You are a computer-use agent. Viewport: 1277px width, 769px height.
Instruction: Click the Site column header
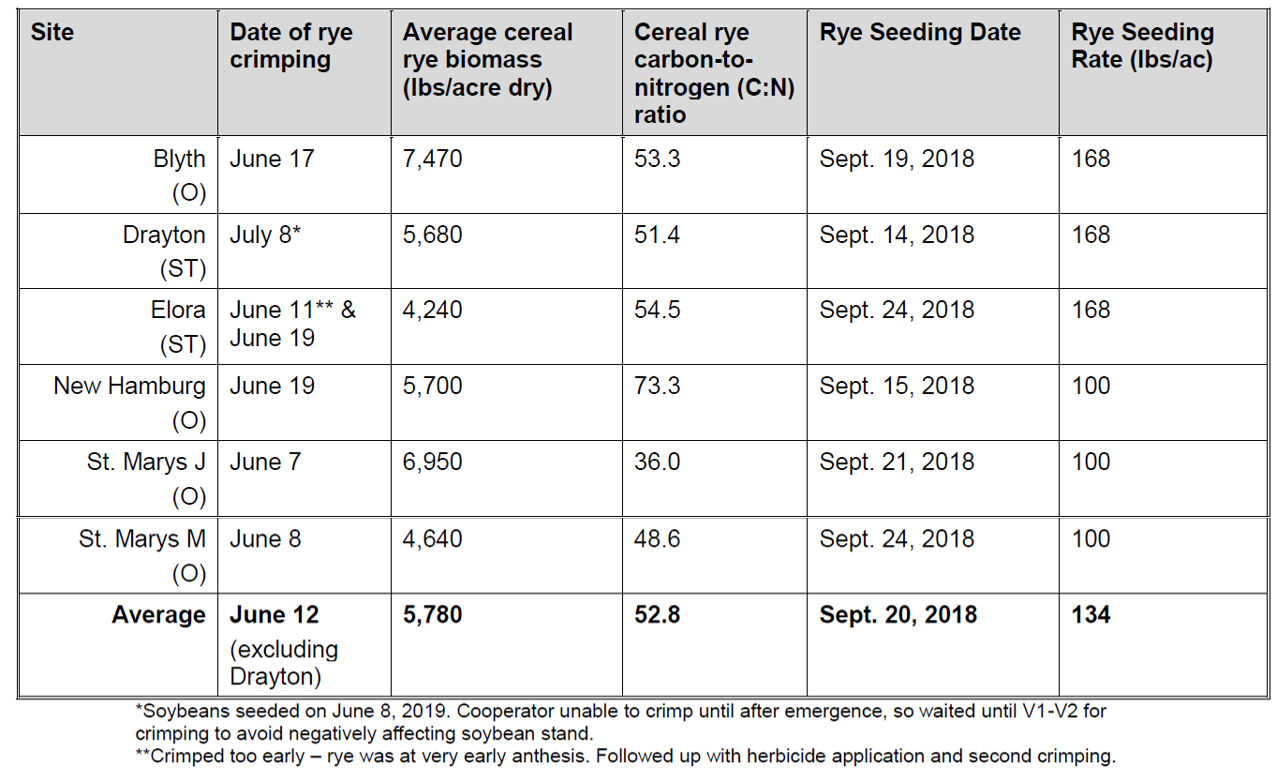tap(52, 33)
